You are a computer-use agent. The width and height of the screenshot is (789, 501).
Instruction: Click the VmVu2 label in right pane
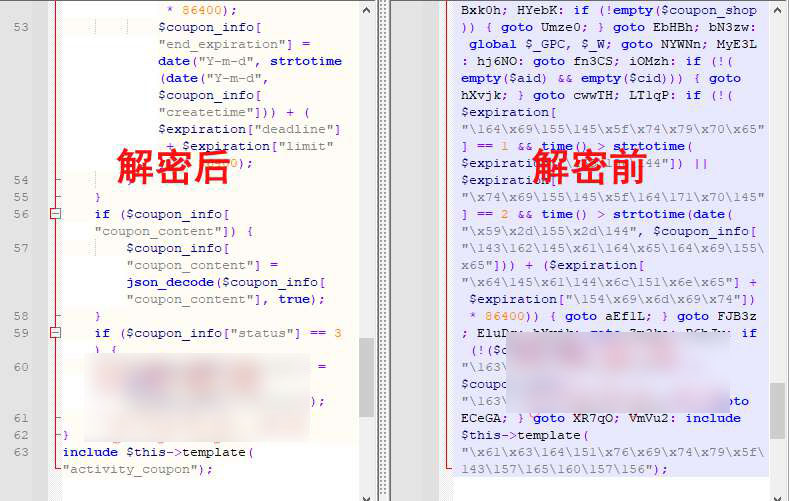point(649,418)
